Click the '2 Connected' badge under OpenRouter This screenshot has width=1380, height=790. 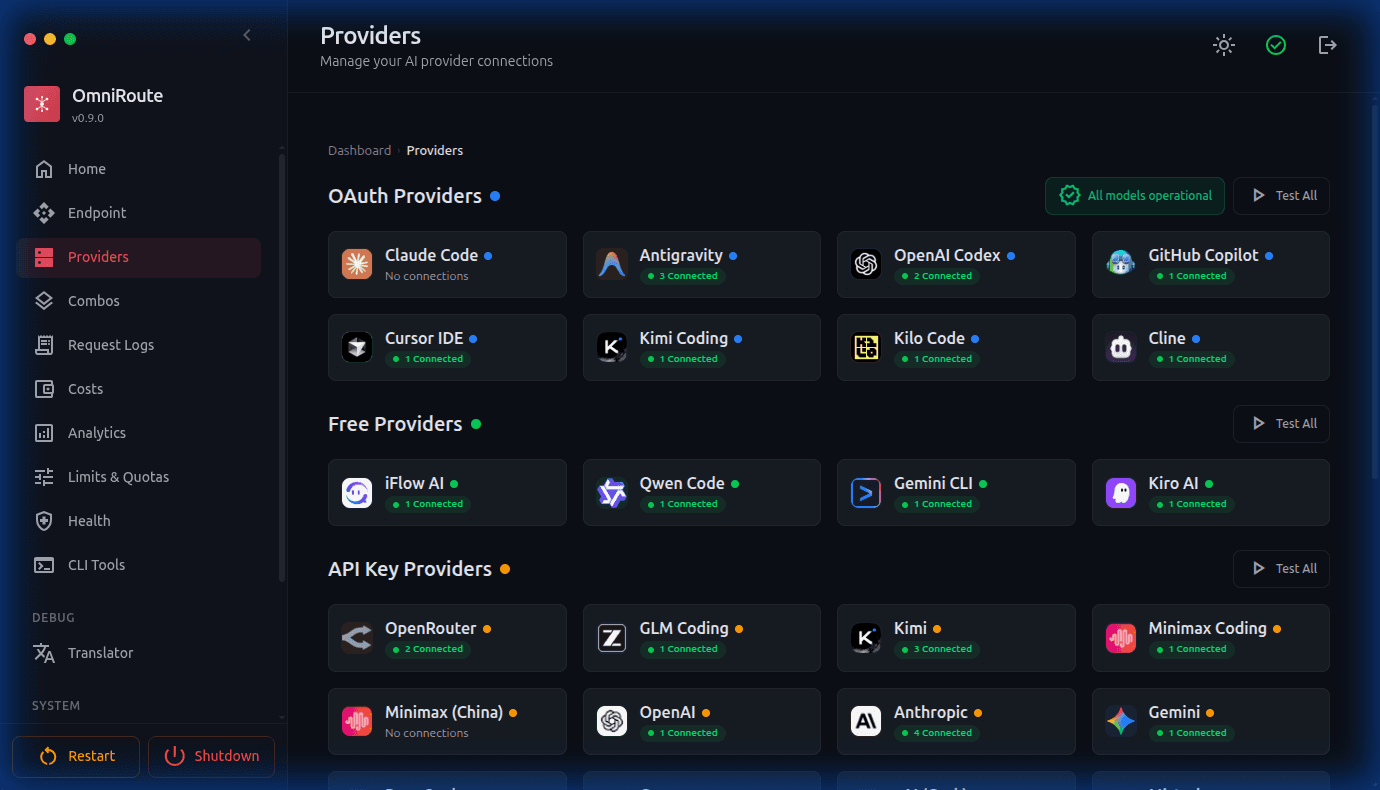coord(428,649)
